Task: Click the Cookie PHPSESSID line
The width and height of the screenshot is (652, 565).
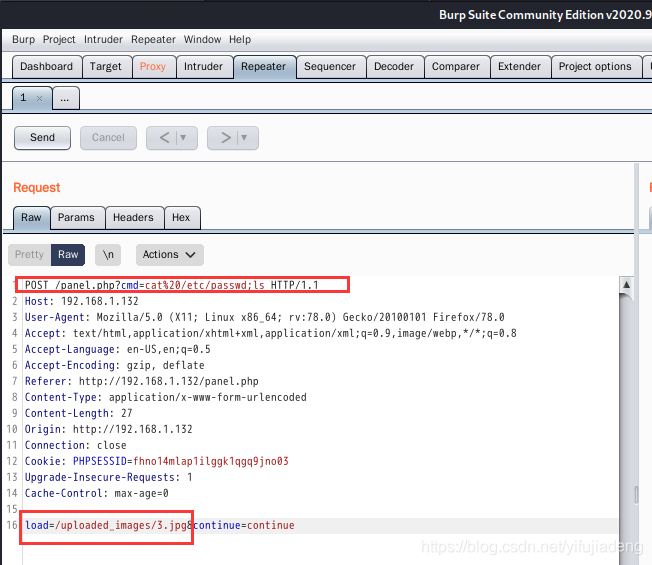Action: pyautogui.click(x=157, y=461)
